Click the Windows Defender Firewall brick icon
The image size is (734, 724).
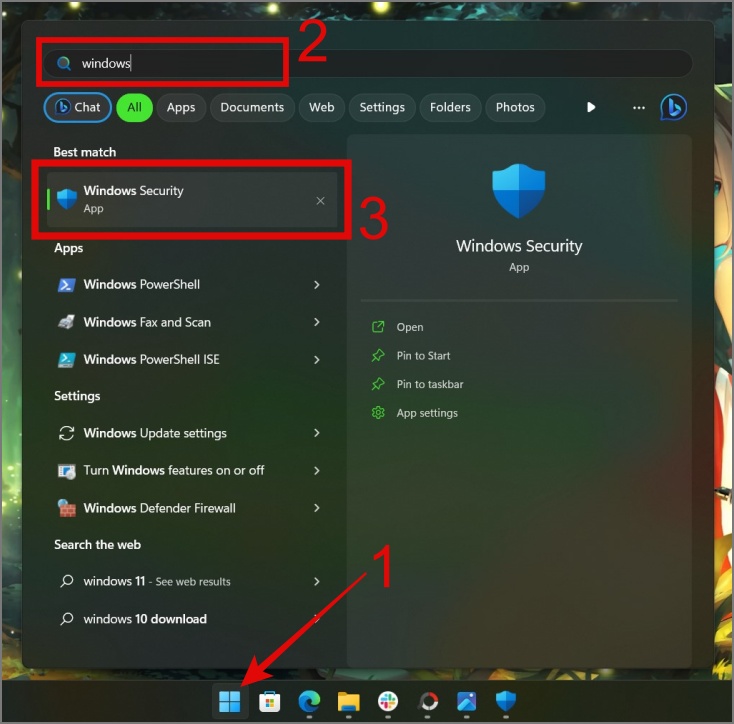(66, 508)
